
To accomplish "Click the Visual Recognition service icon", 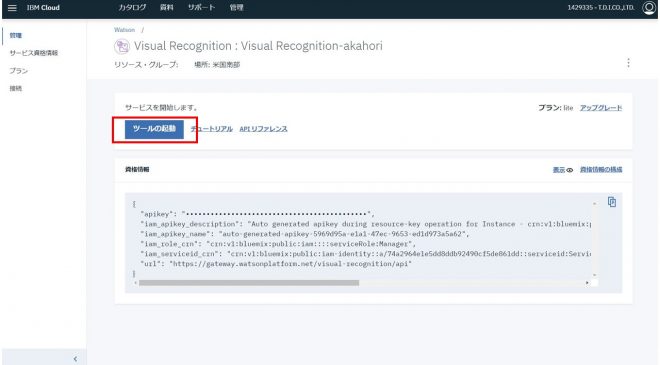I will coord(122,46).
